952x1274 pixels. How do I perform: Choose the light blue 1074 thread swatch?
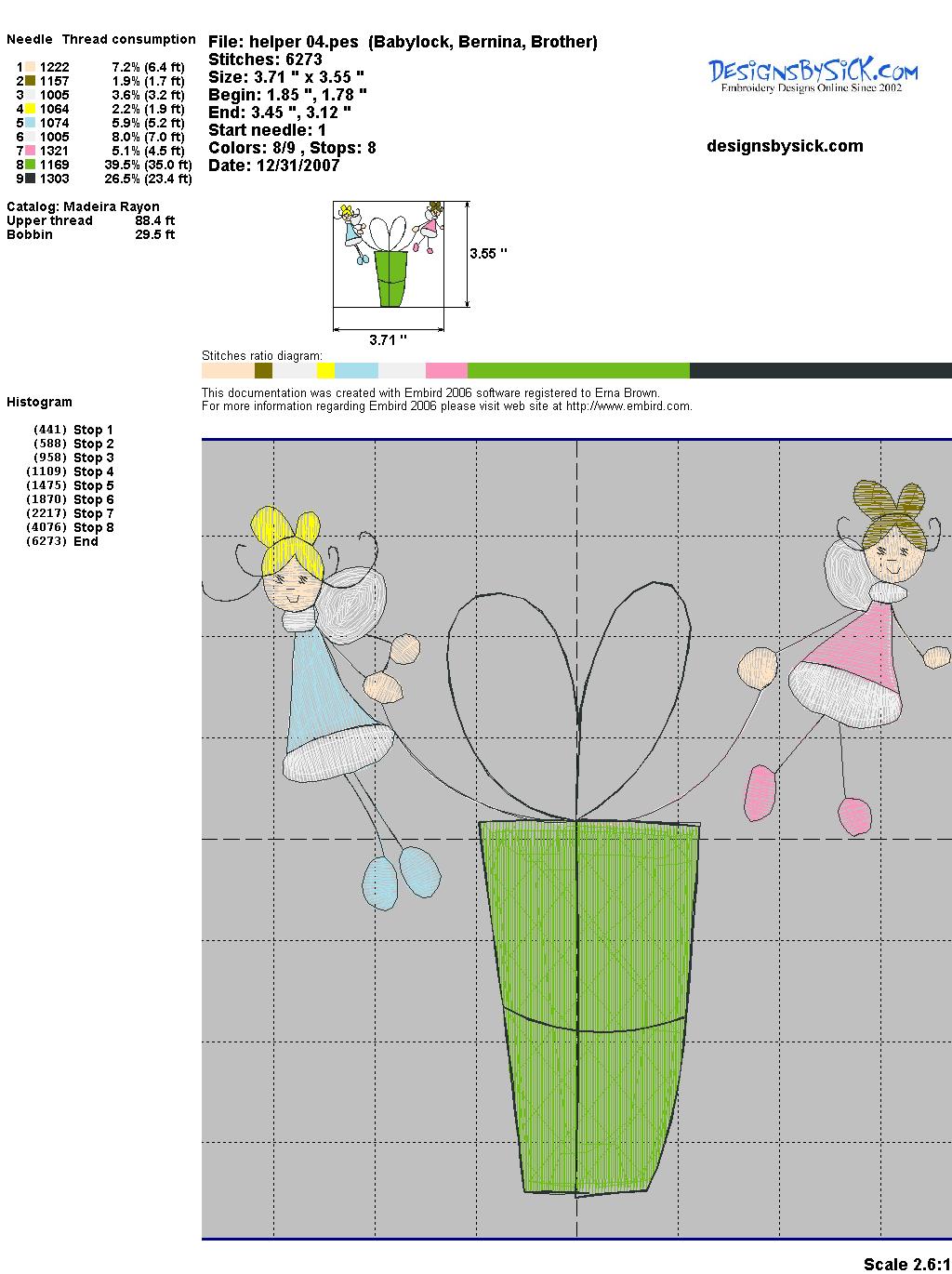coord(31,123)
